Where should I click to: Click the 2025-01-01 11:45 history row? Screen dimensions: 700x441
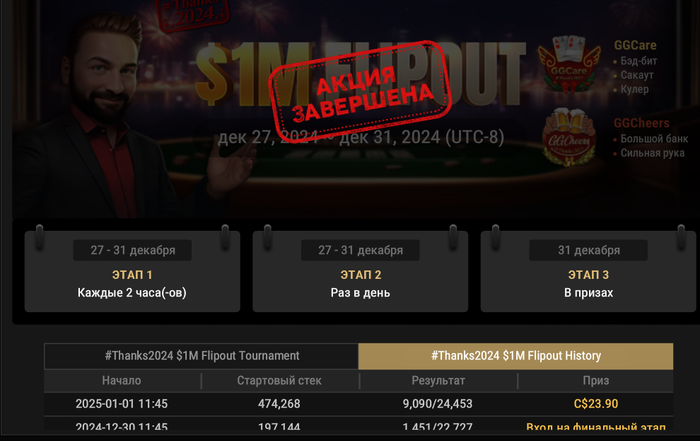point(358,404)
